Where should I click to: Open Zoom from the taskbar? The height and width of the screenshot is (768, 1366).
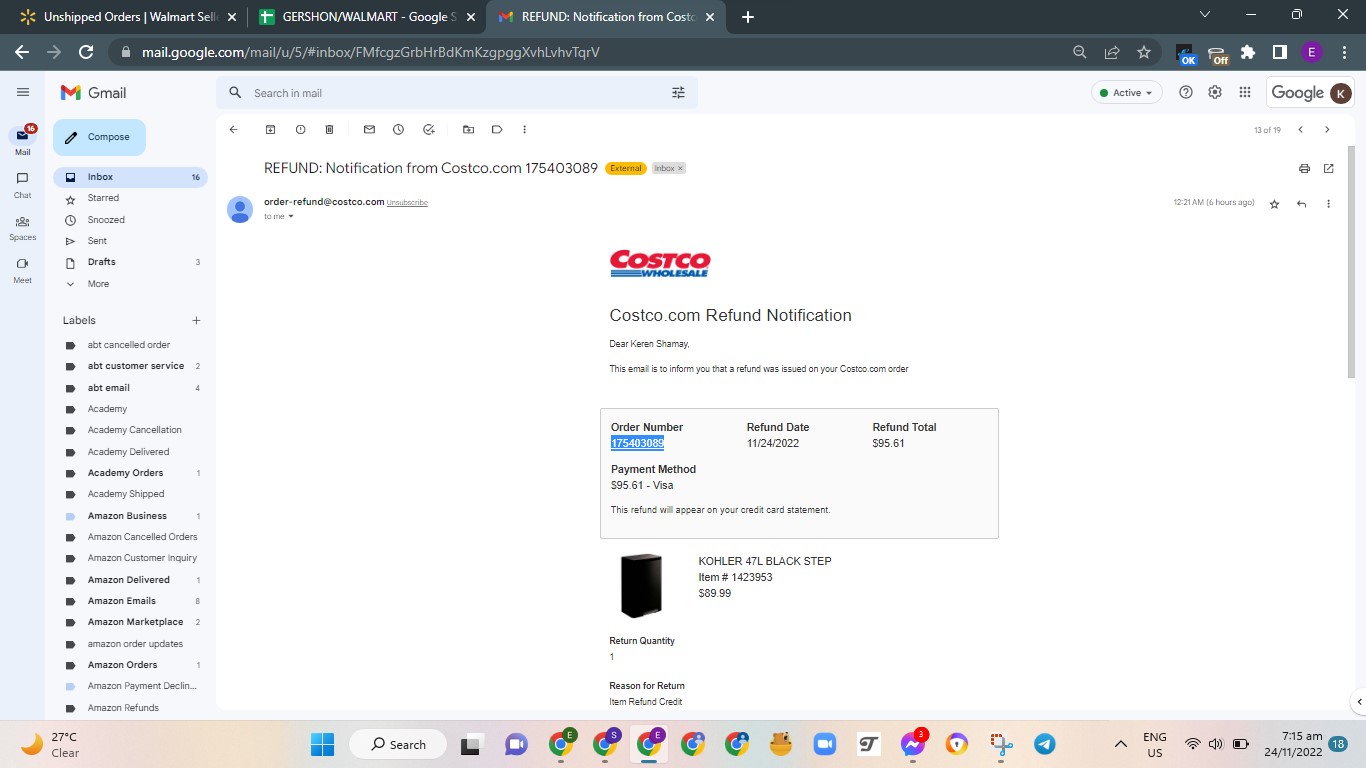(825, 744)
